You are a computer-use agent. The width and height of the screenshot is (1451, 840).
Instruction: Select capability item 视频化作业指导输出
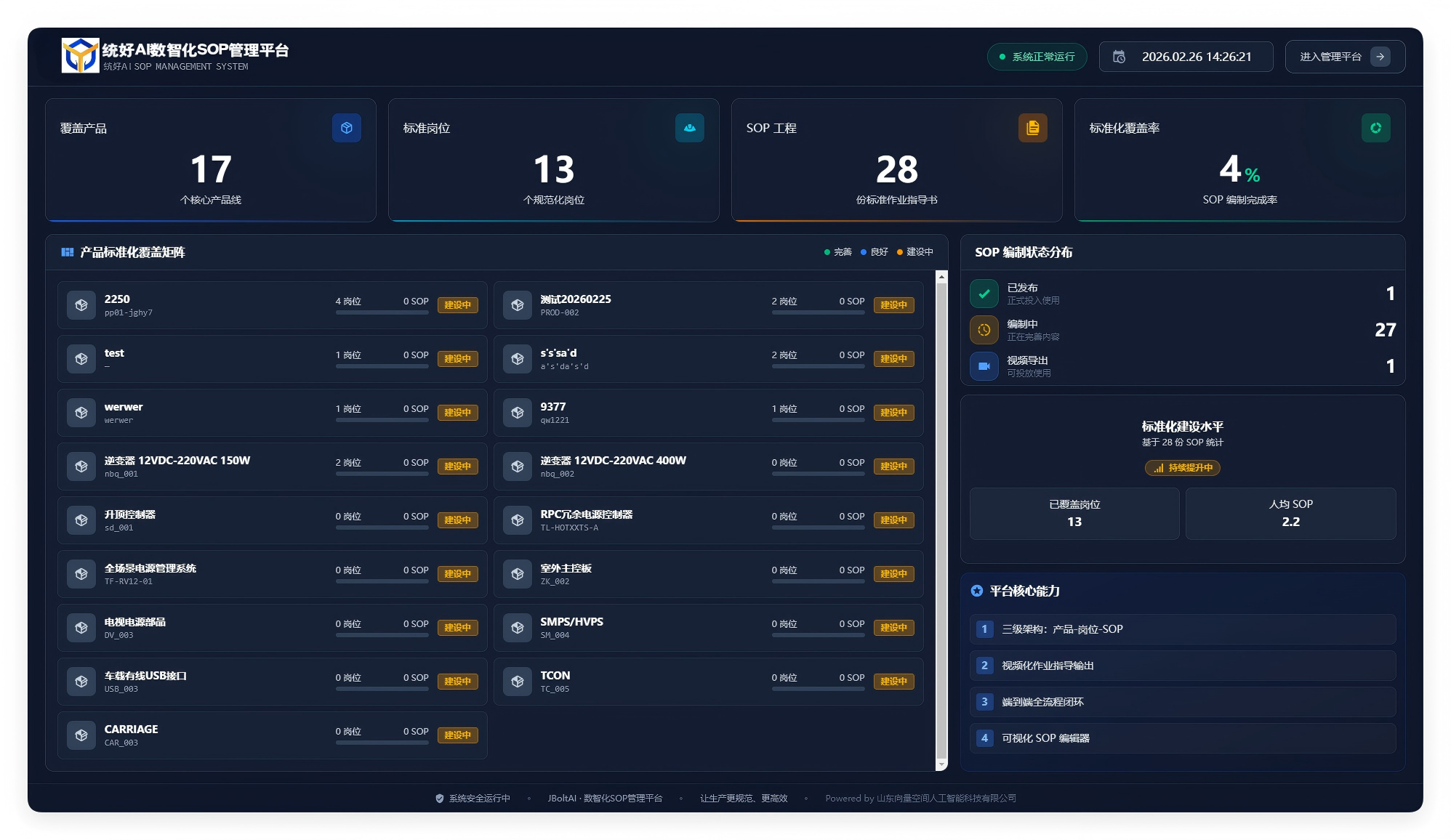pyautogui.click(x=1182, y=666)
